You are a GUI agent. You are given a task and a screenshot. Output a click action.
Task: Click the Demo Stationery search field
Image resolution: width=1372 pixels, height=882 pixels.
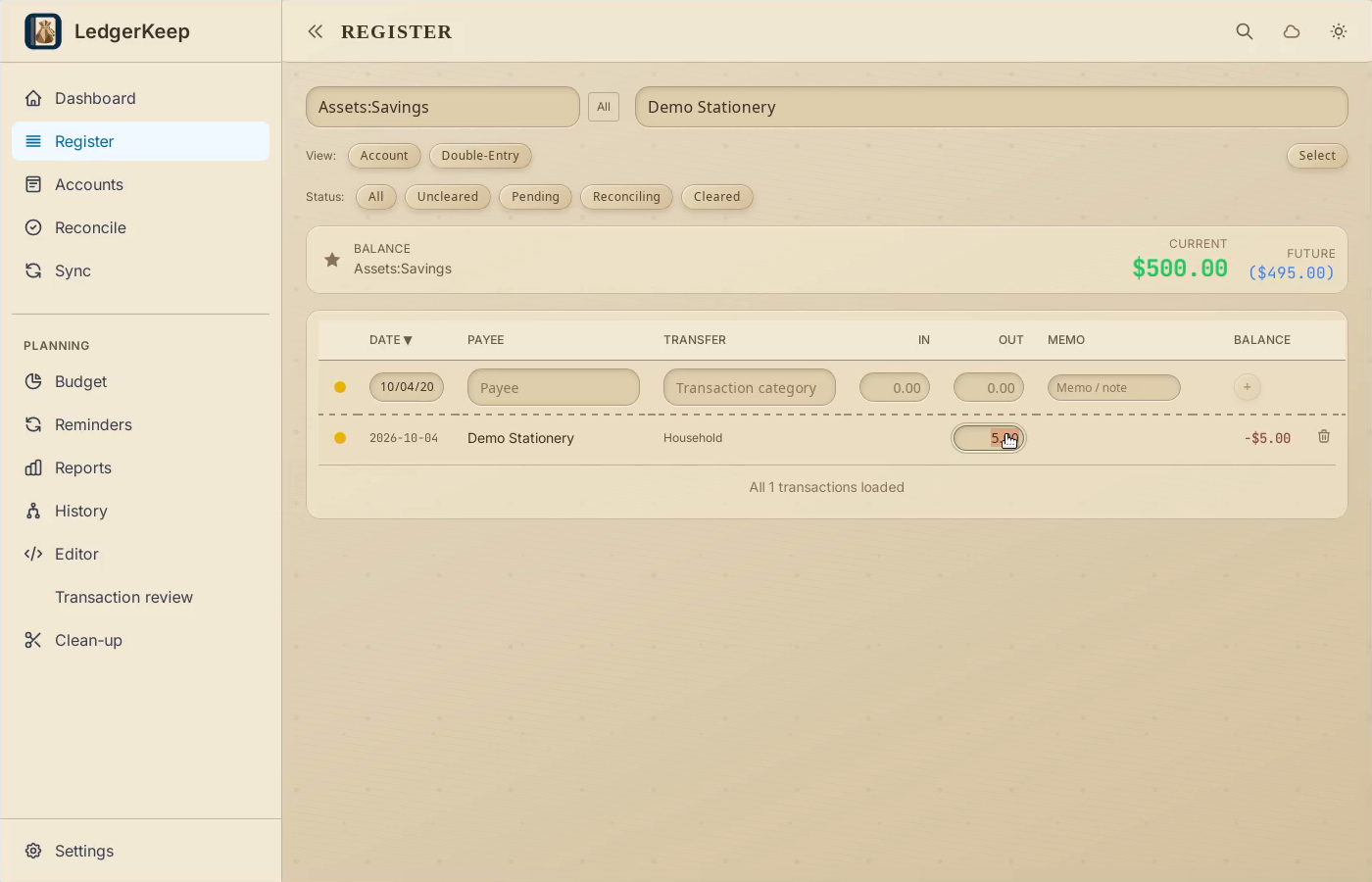[992, 107]
